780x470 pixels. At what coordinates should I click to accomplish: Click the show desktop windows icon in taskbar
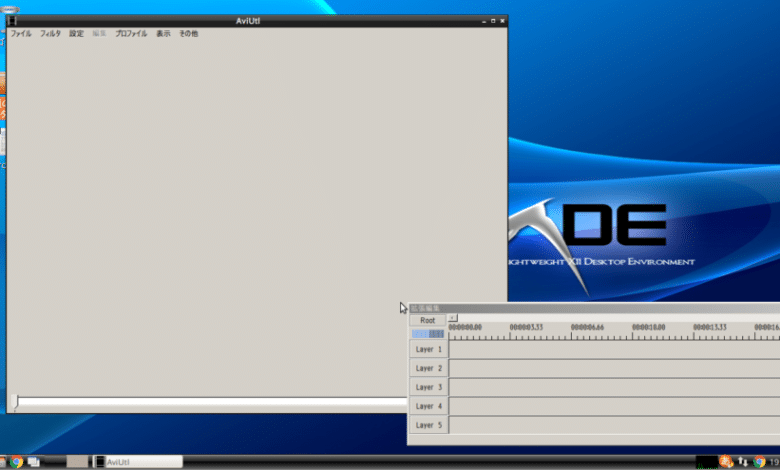(34, 462)
